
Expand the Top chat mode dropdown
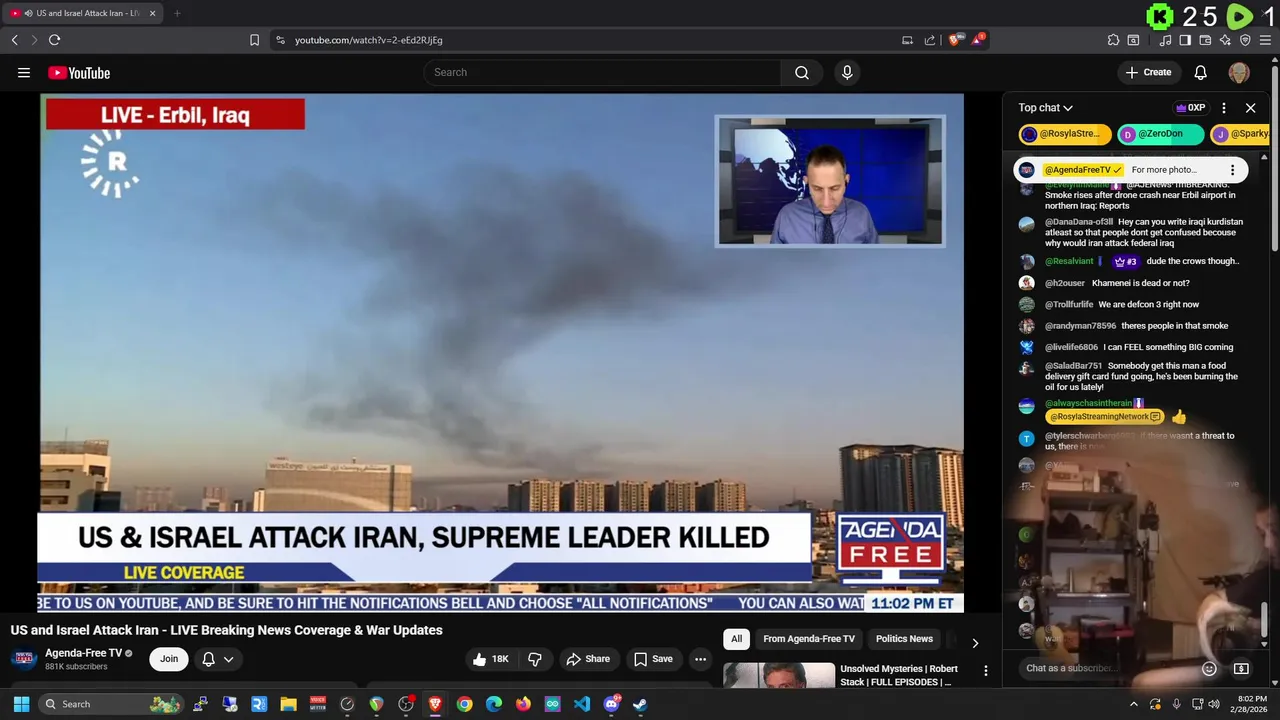1046,108
